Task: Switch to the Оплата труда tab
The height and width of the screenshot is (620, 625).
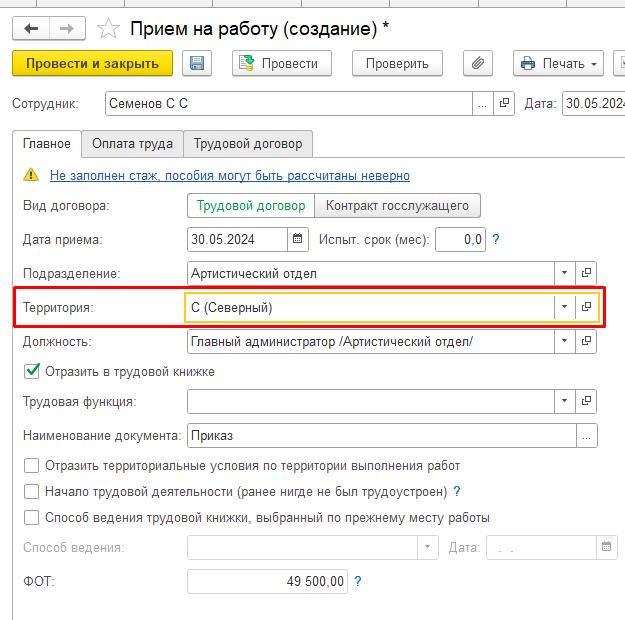Action: [132, 144]
